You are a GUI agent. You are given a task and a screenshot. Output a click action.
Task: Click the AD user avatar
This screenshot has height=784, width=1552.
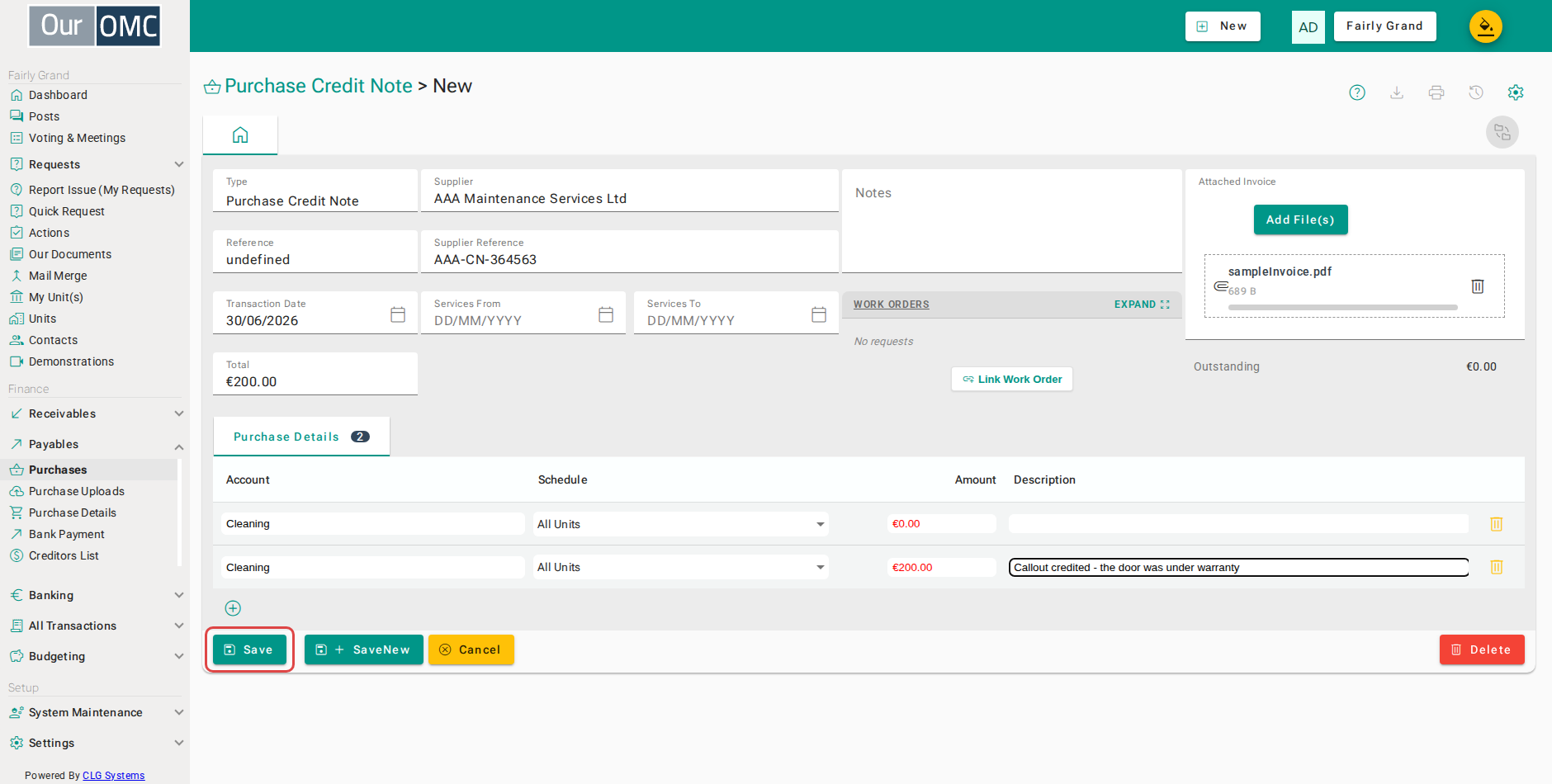tap(1308, 26)
